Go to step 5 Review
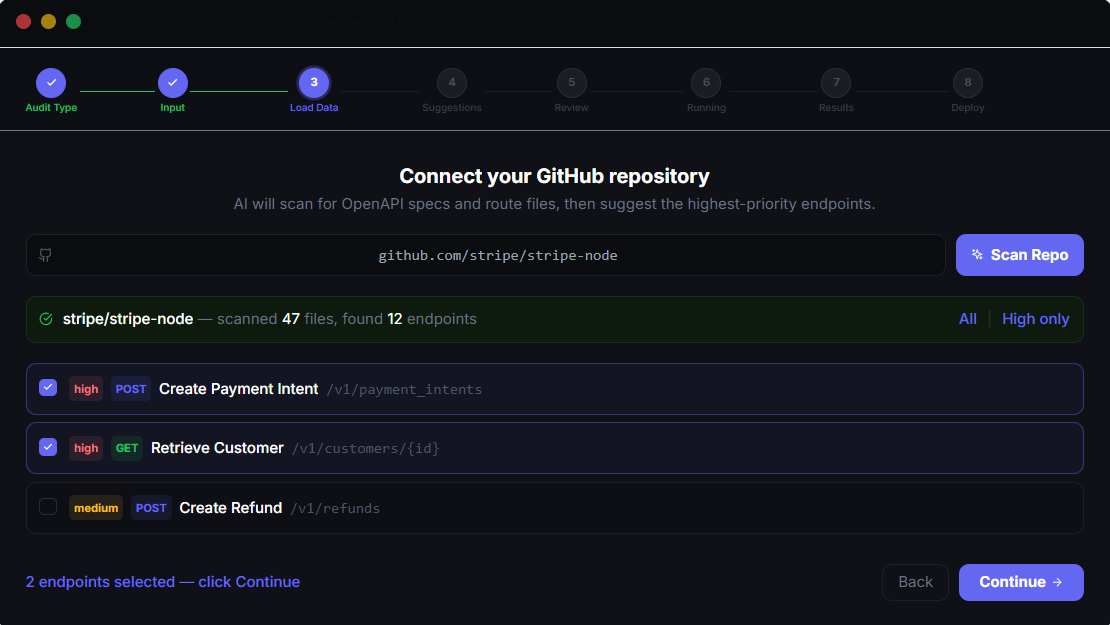This screenshot has width=1110, height=625. 571,83
